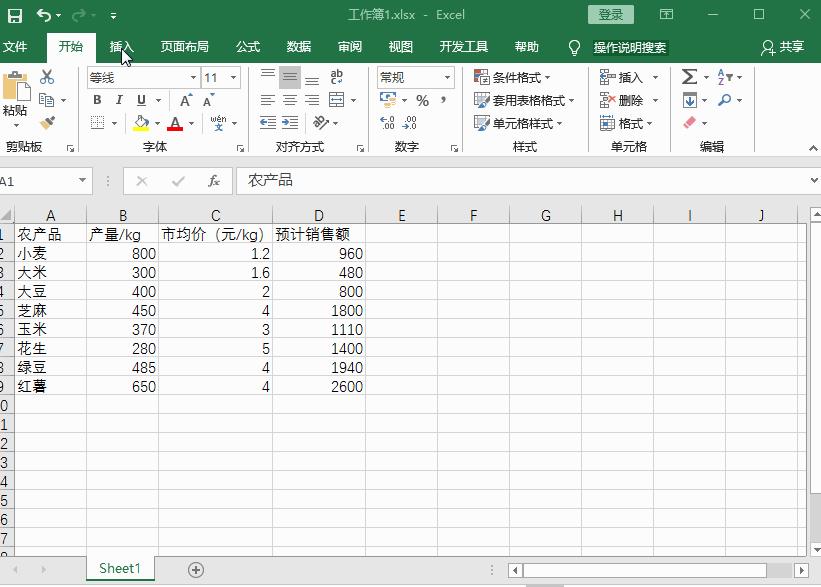The image size is (821, 587).
Task: Open the 数据 ribbon tab
Action: point(297,46)
